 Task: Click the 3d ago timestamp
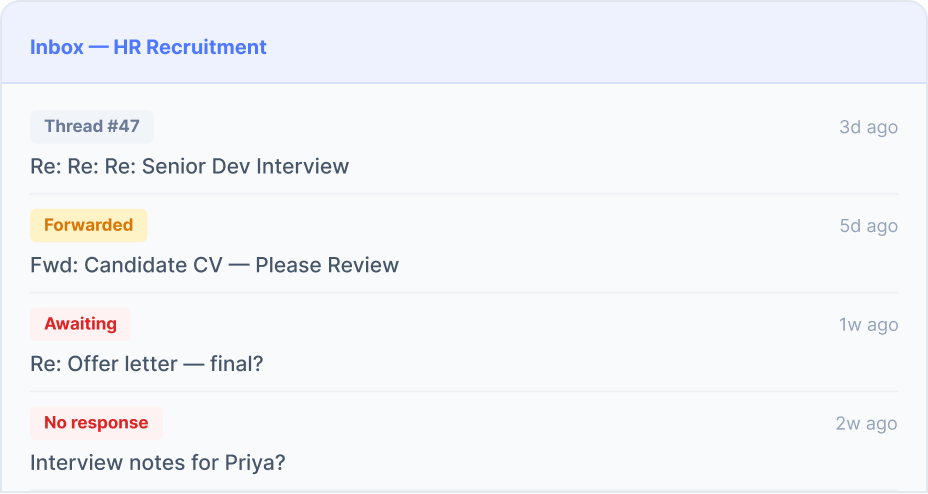[x=868, y=127]
